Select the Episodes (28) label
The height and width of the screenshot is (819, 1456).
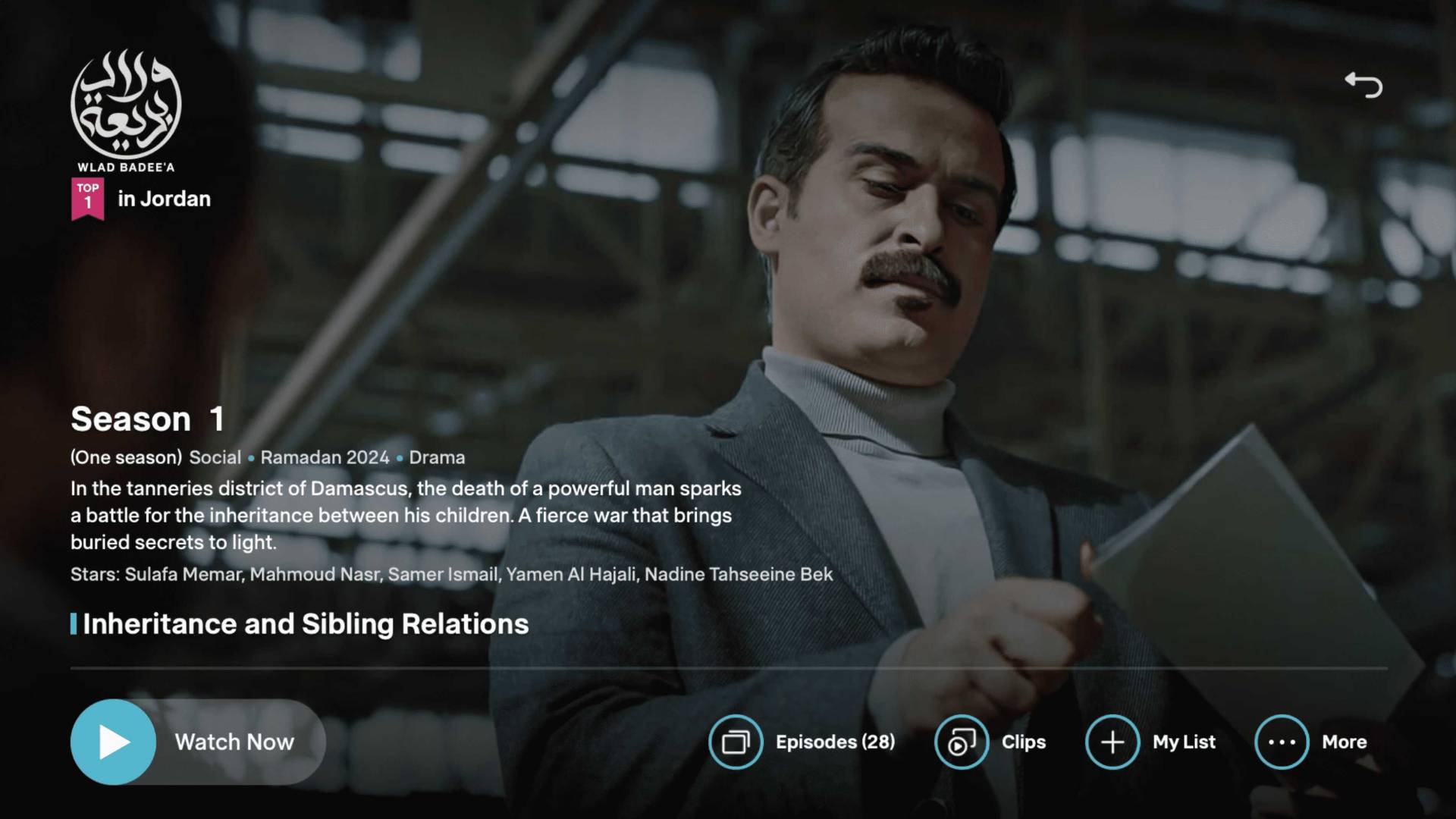click(835, 742)
